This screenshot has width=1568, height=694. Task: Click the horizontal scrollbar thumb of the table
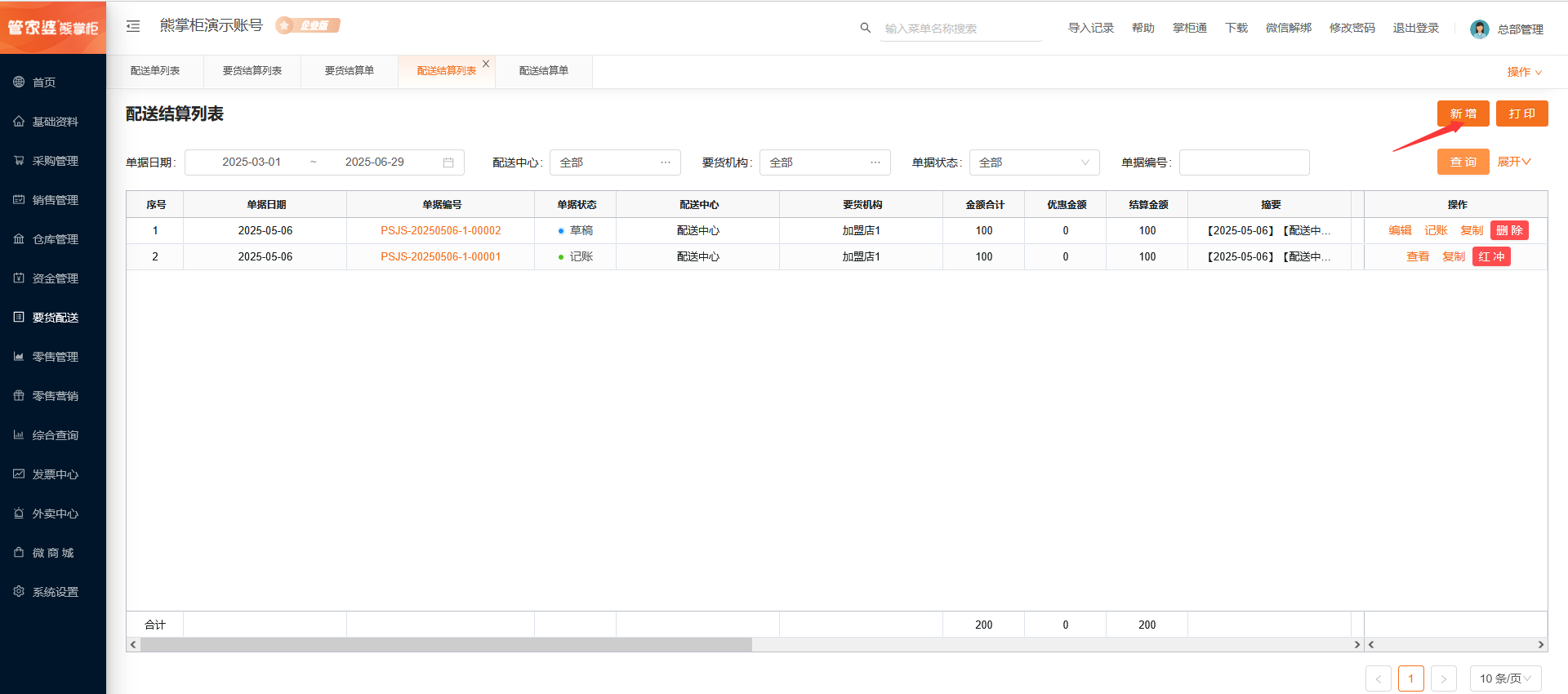446,644
